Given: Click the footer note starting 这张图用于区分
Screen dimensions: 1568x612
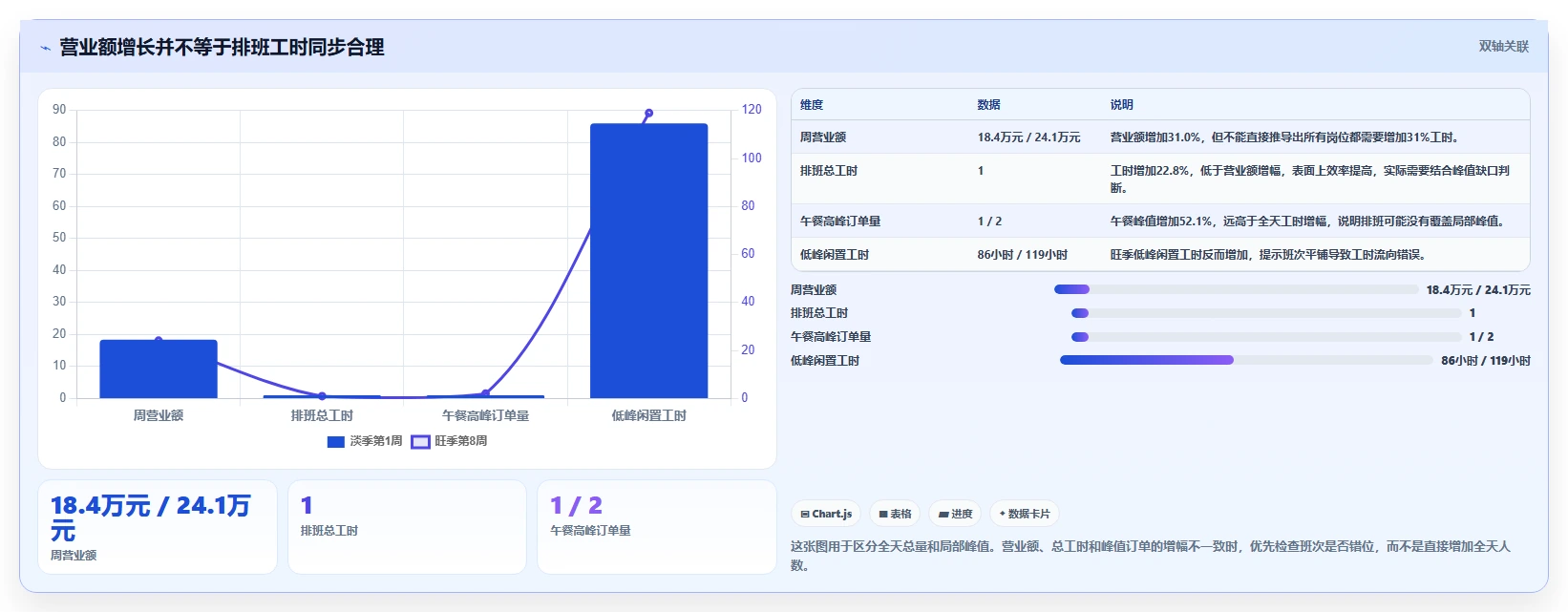Looking at the screenshot, I should pos(1151,556).
